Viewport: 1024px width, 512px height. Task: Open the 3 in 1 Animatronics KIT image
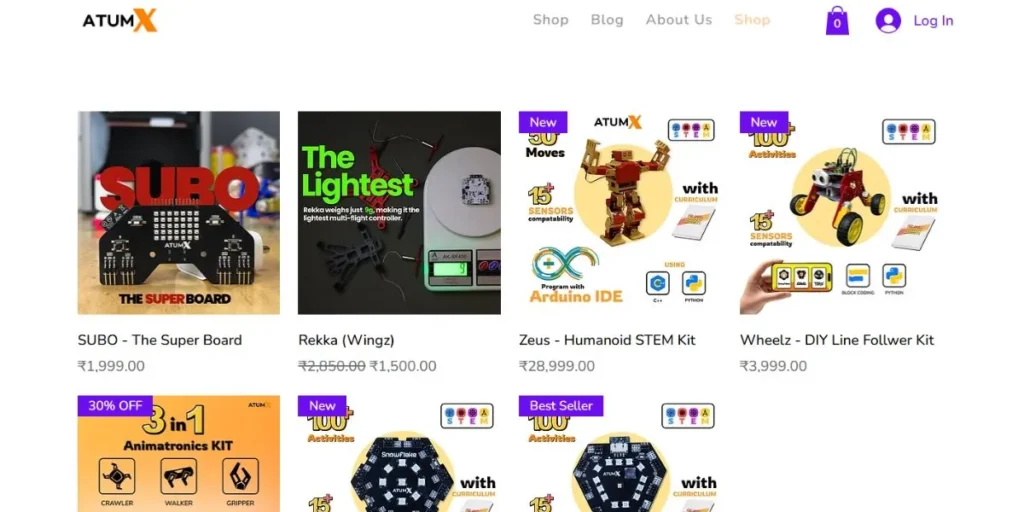(179, 454)
